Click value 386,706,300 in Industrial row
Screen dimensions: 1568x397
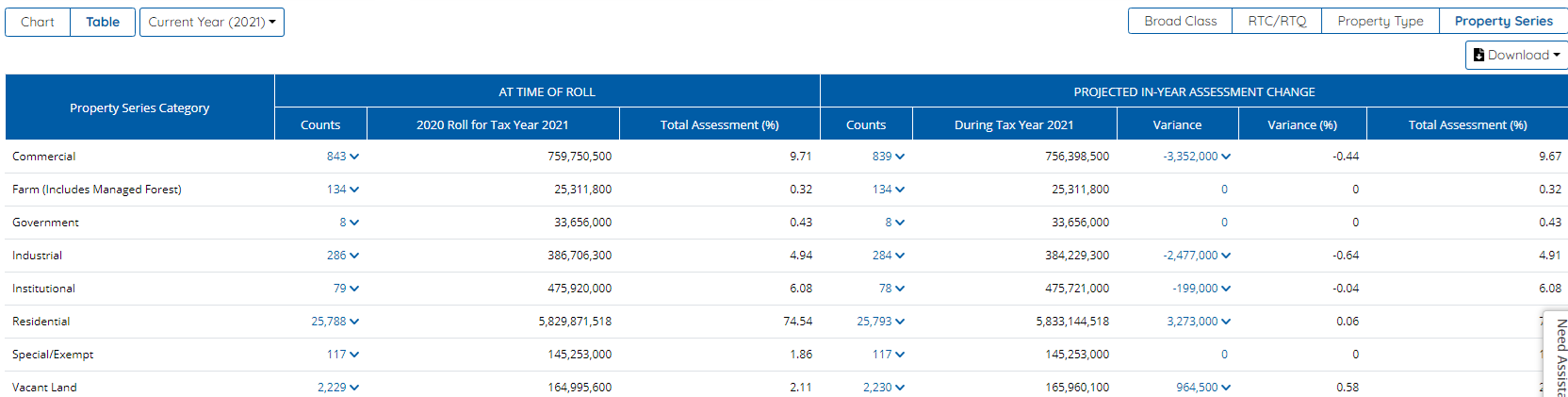pos(580,256)
